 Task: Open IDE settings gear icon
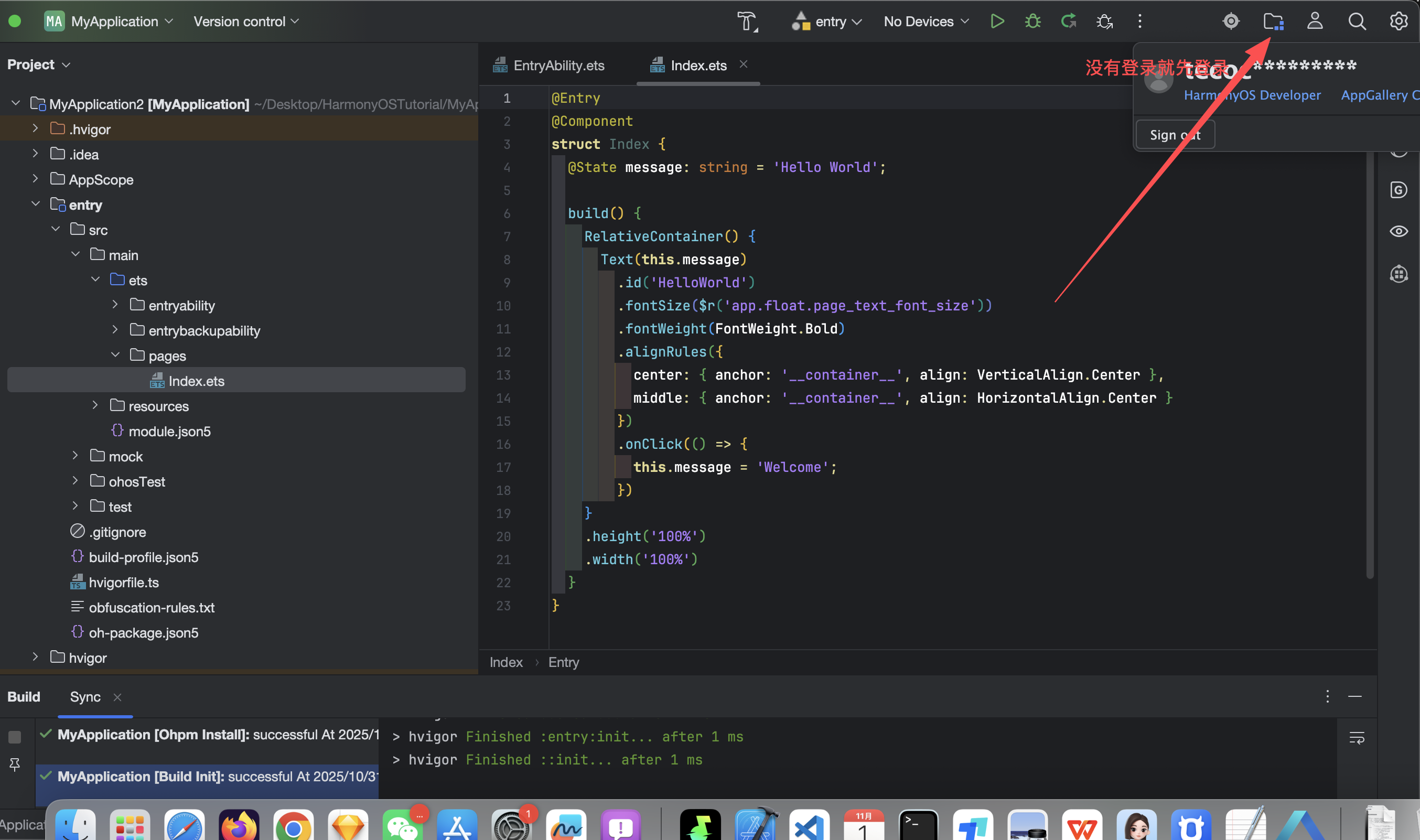click(1399, 21)
